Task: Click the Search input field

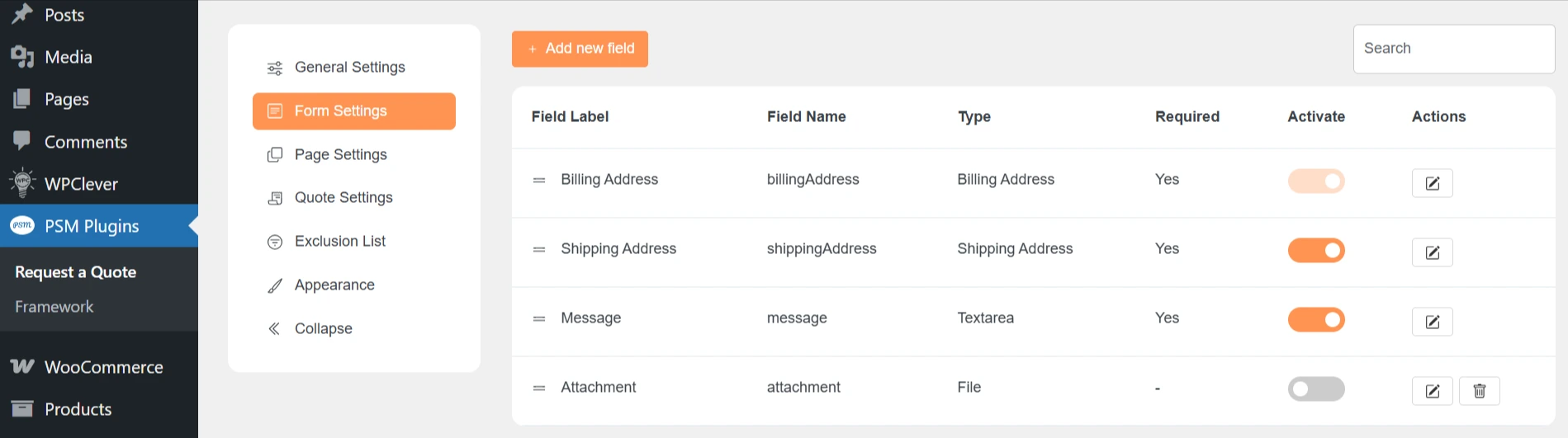Action: 1453,49
